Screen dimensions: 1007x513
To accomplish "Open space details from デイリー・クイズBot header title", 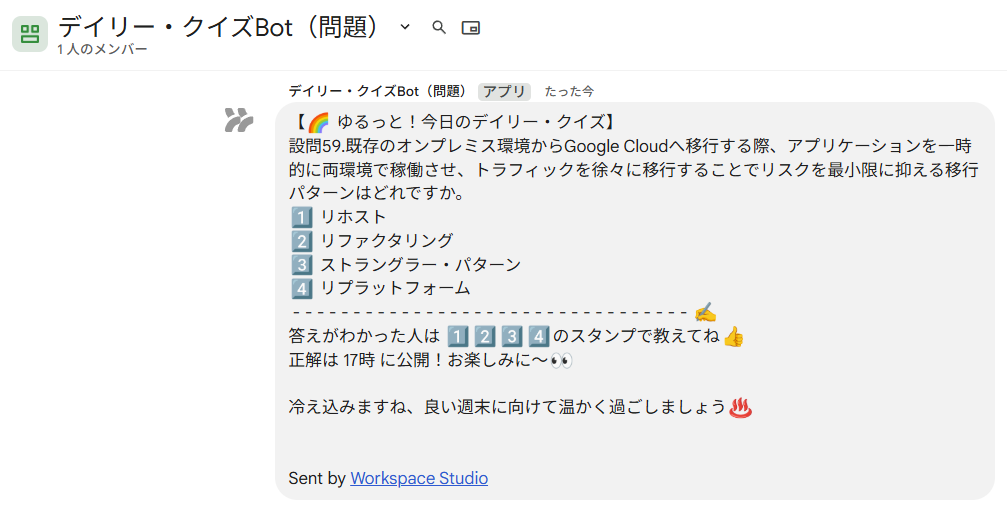I will [x=220, y=27].
